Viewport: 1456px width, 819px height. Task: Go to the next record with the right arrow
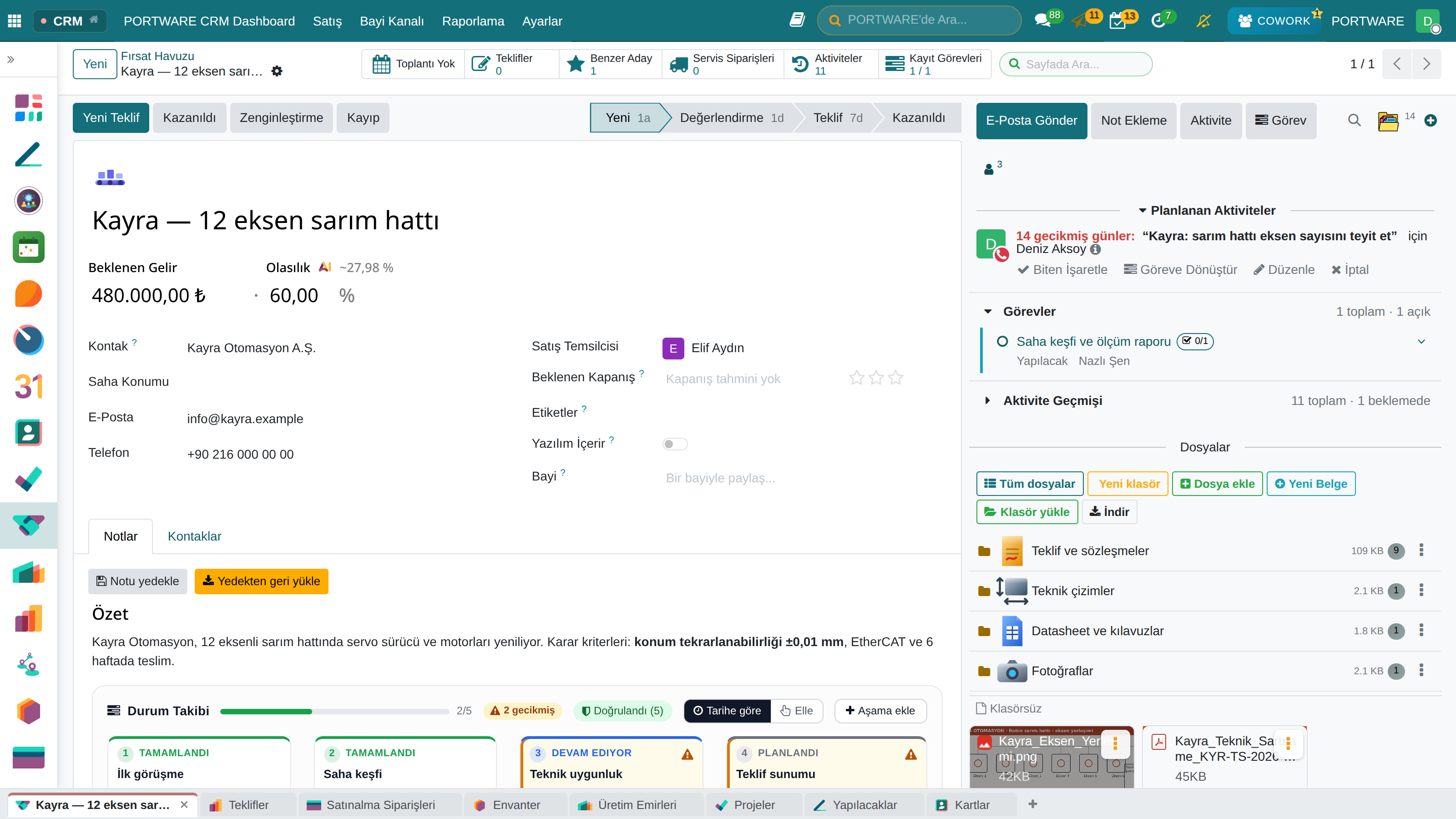click(1426, 64)
